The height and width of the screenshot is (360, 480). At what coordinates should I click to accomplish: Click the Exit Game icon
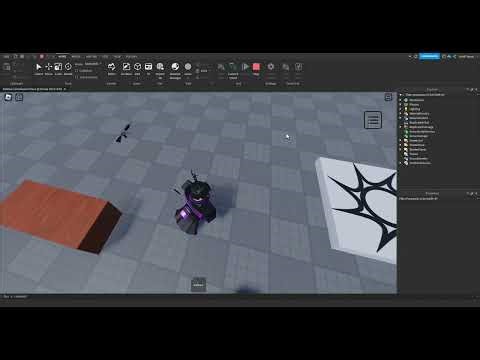coord(299,67)
